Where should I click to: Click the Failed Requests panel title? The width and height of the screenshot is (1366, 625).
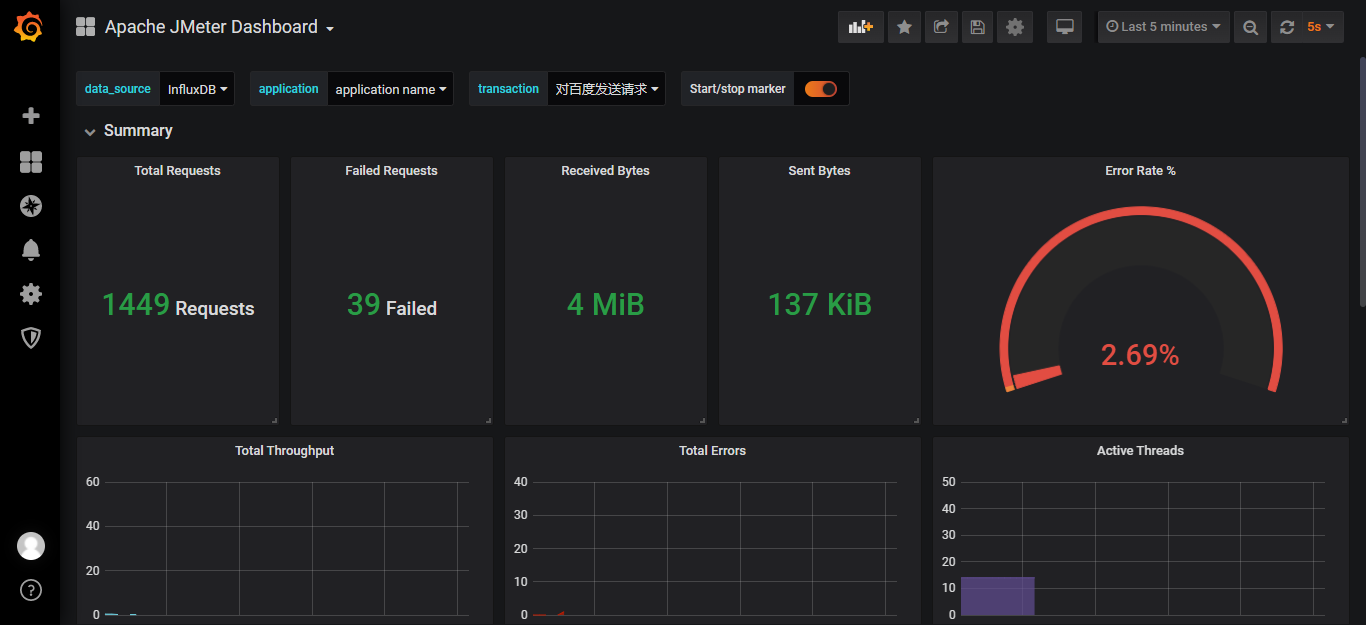click(x=392, y=171)
